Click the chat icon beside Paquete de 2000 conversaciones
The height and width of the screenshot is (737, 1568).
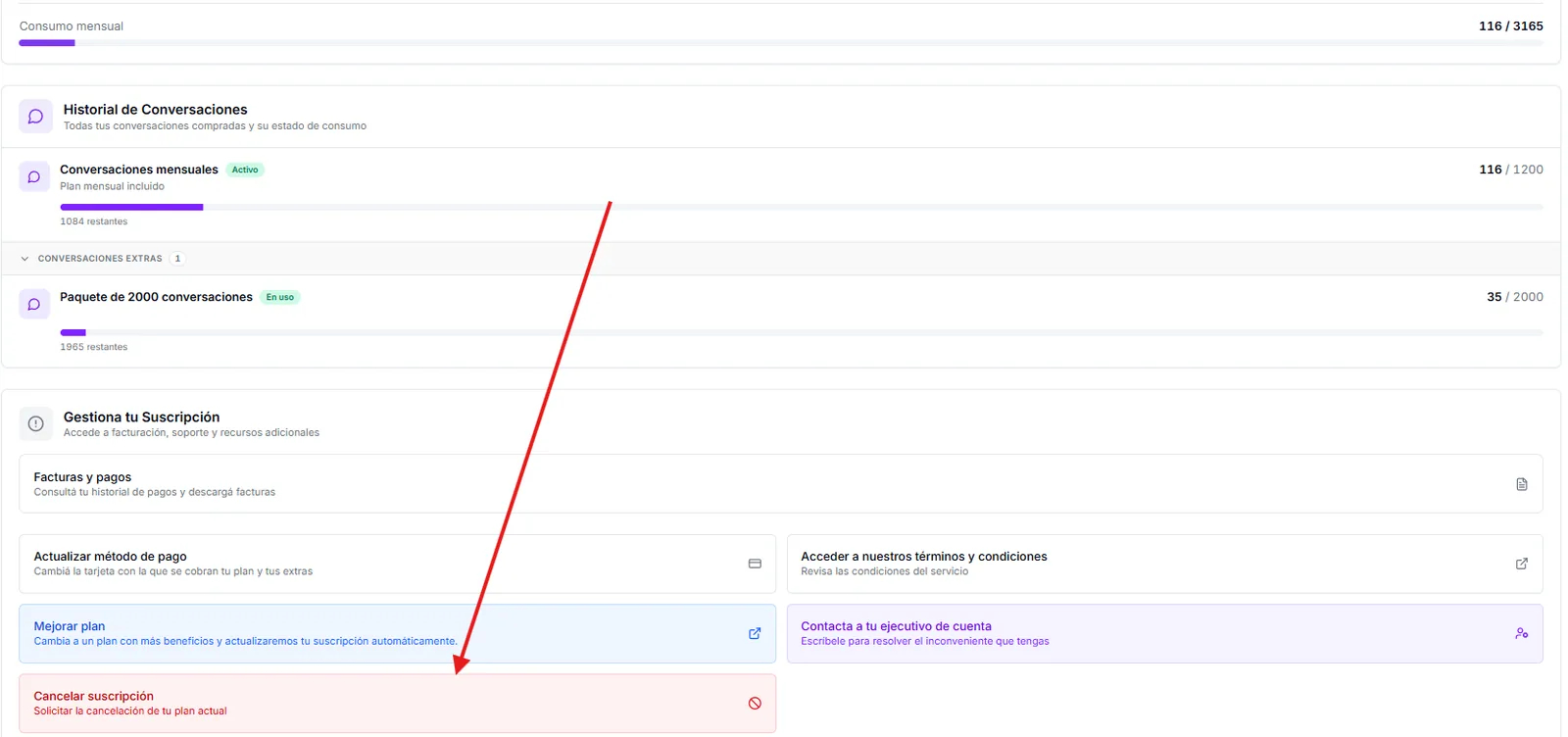point(34,305)
